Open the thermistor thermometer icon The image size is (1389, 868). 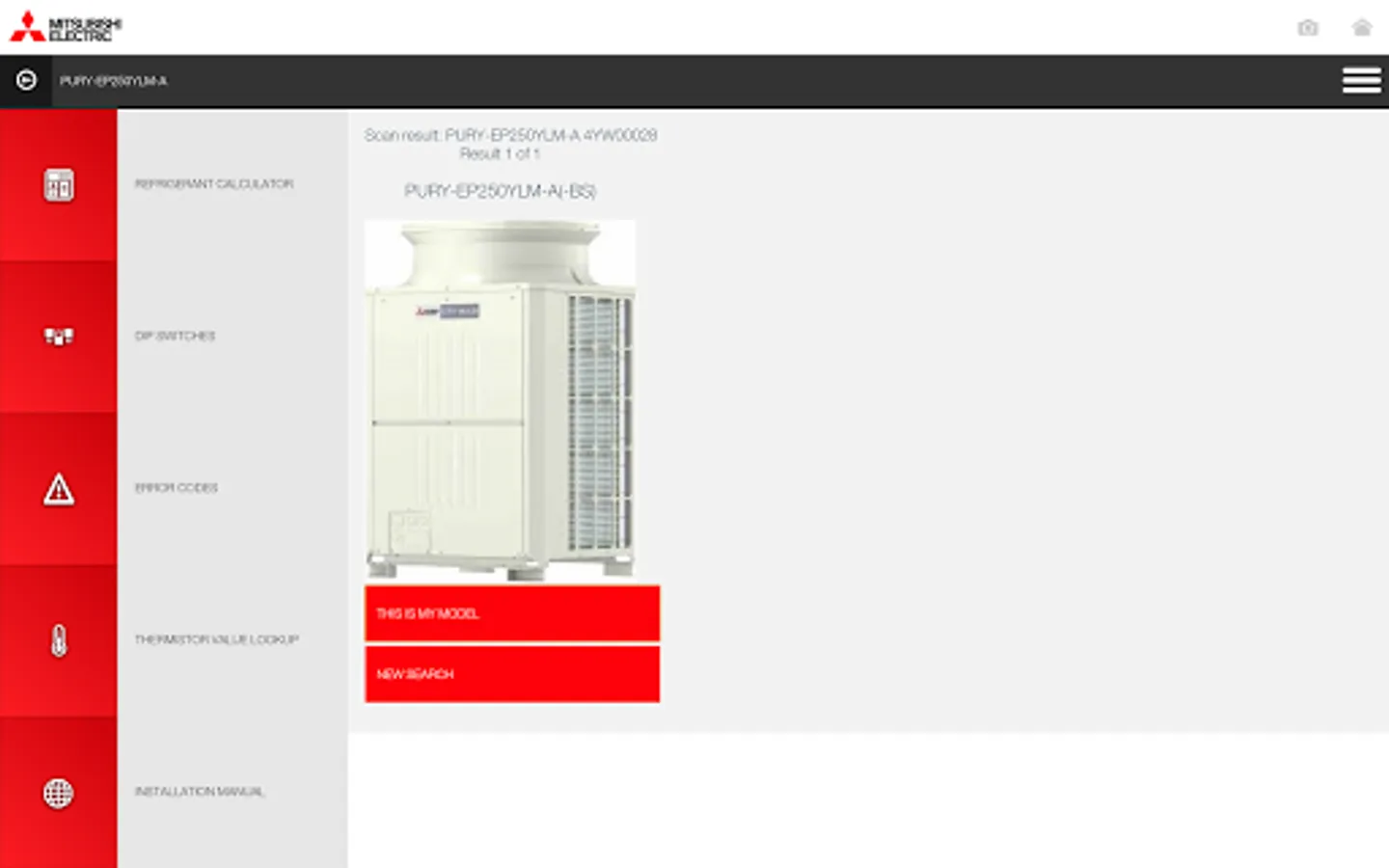tap(58, 640)
